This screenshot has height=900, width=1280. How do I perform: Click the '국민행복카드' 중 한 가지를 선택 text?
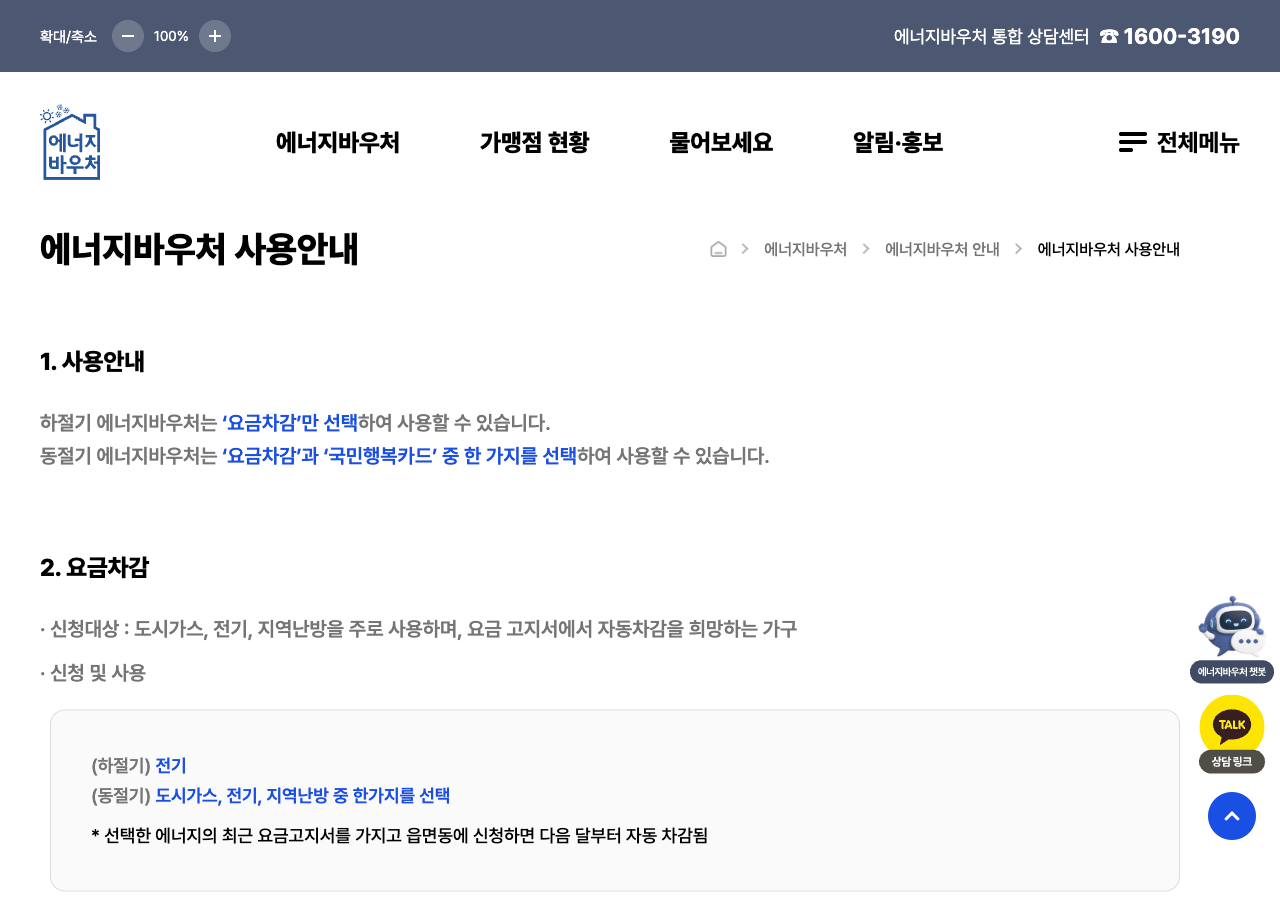450,456
